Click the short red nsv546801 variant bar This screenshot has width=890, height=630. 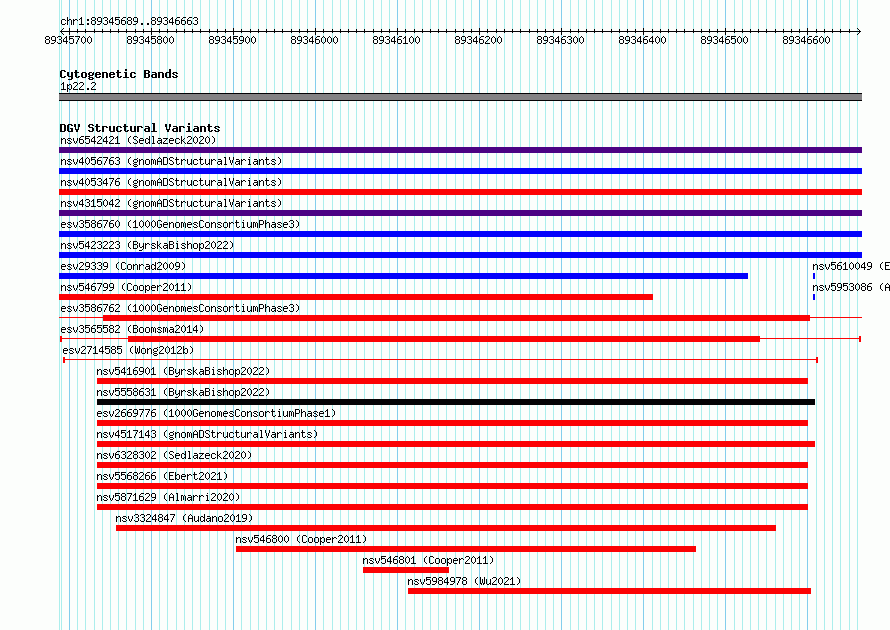click(x=406, y=570)
